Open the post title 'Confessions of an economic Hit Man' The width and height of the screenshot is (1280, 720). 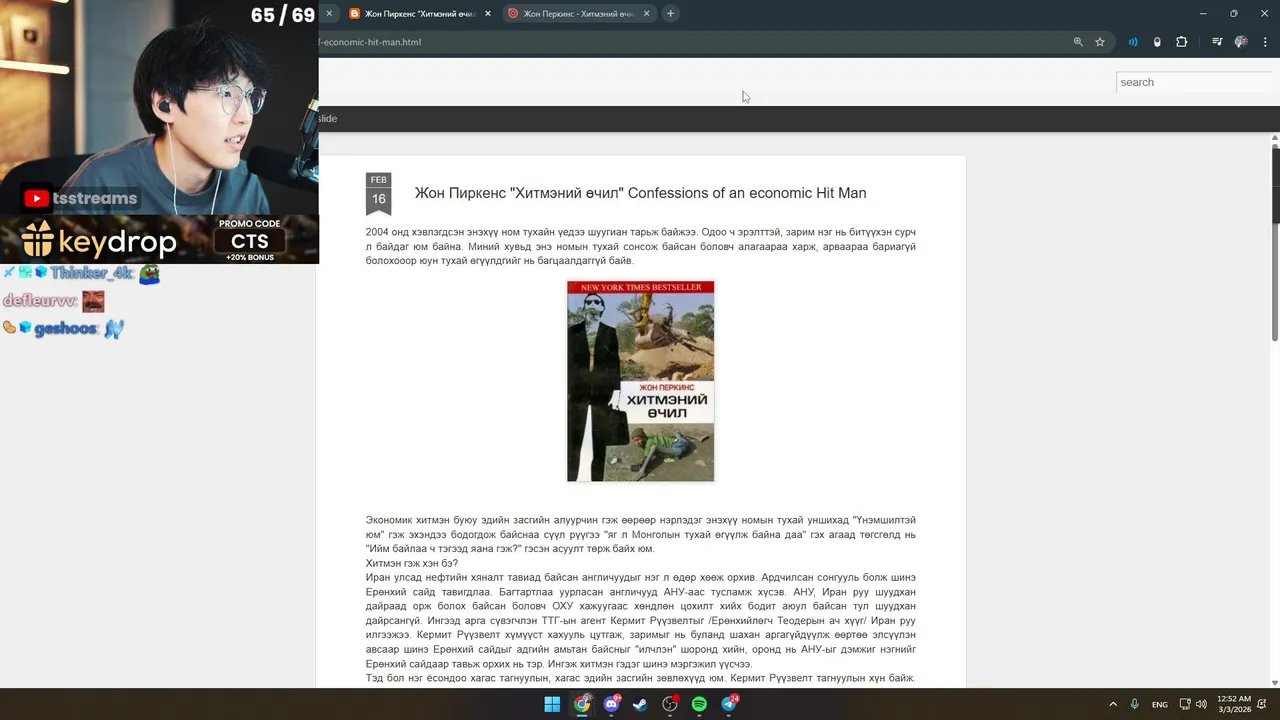pyautogui.click(x=640, y=193)
